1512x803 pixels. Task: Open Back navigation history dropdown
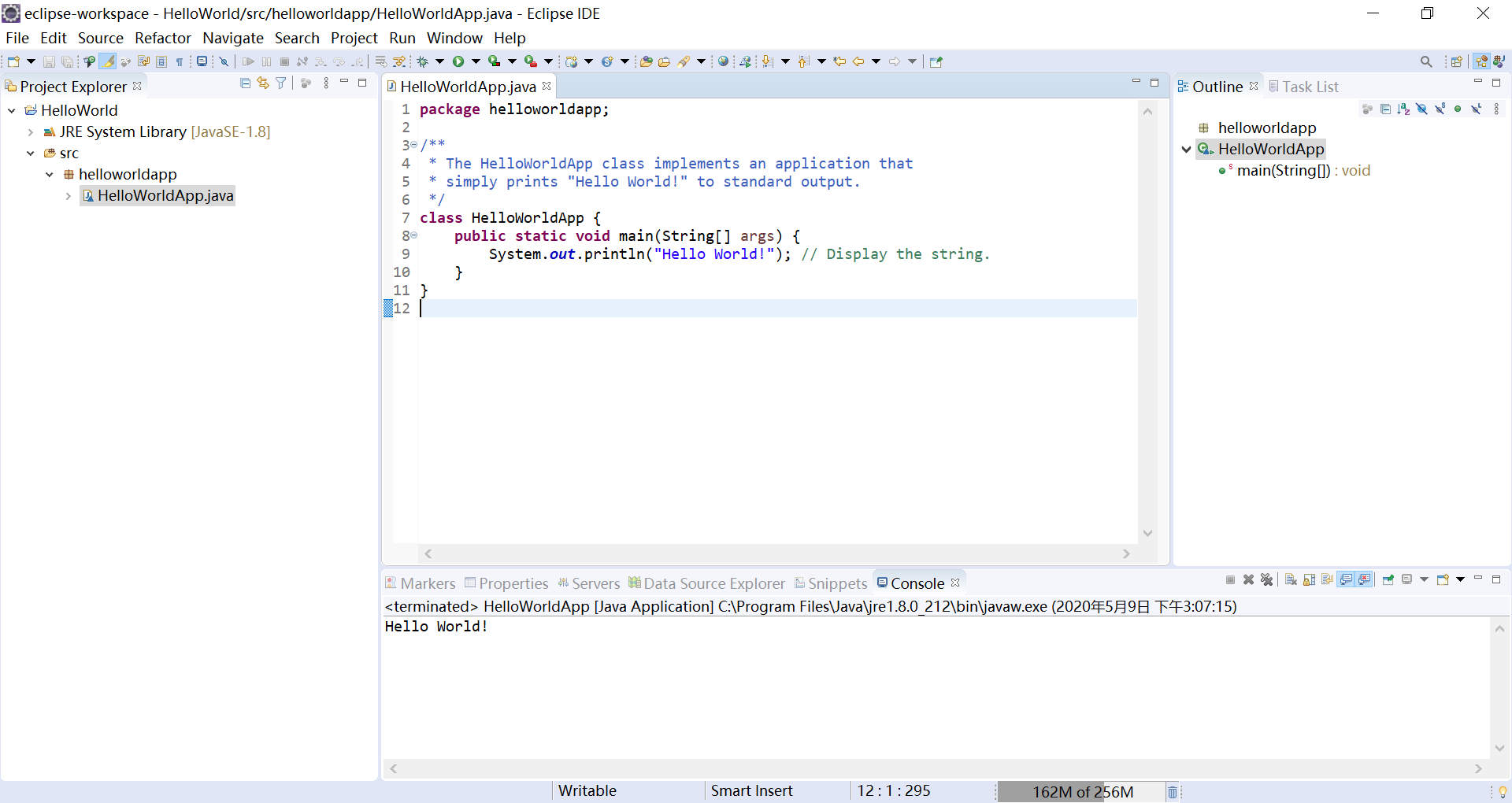tap(876, 61)
